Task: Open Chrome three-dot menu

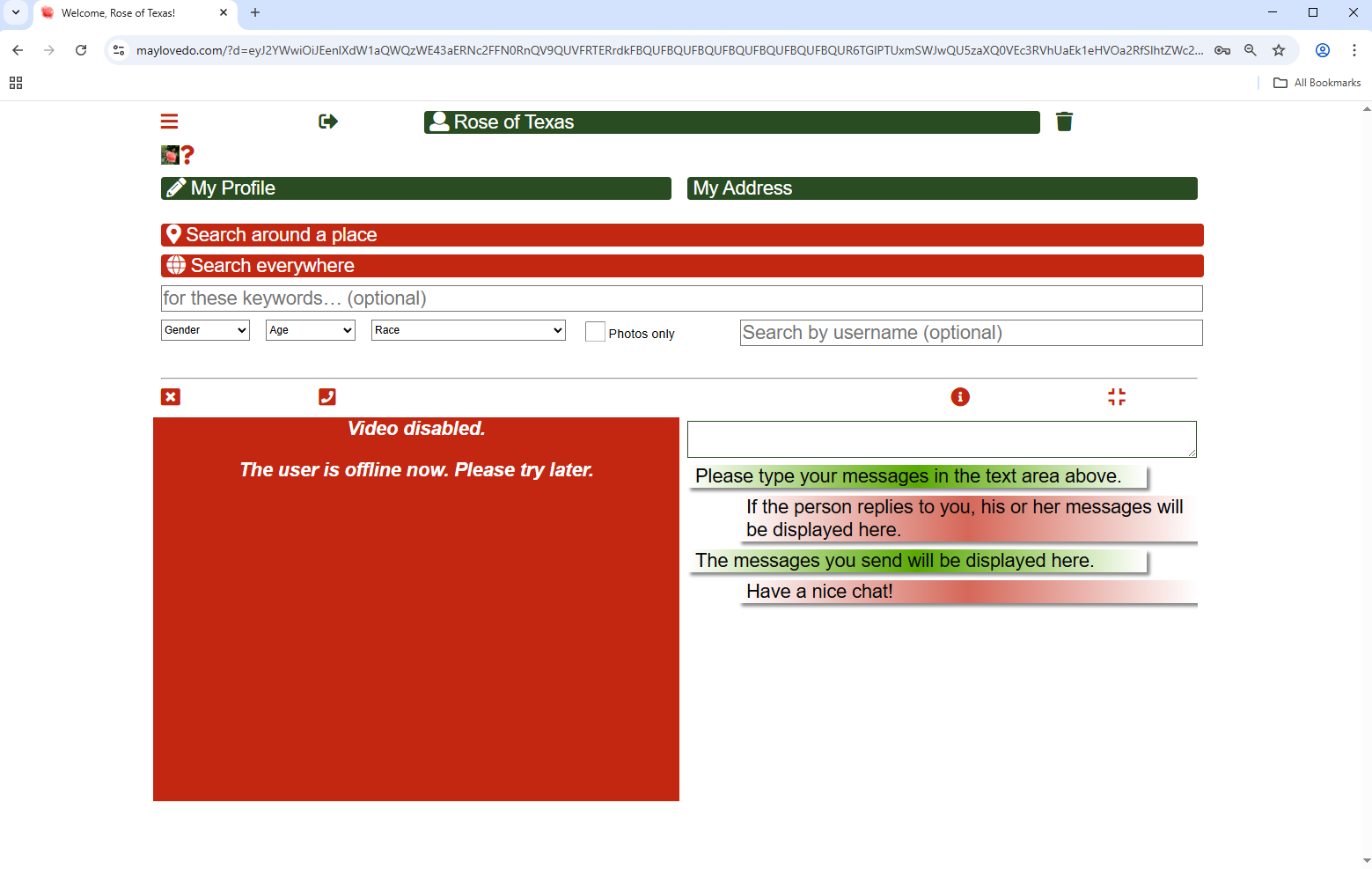Action: (x=1354, y=50)
